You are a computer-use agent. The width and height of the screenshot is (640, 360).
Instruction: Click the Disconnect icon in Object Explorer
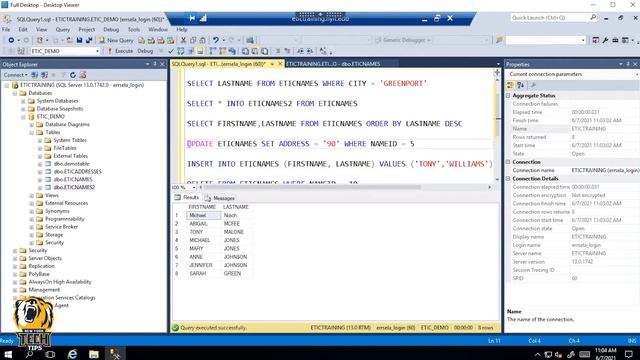click(x=44, y=75)
